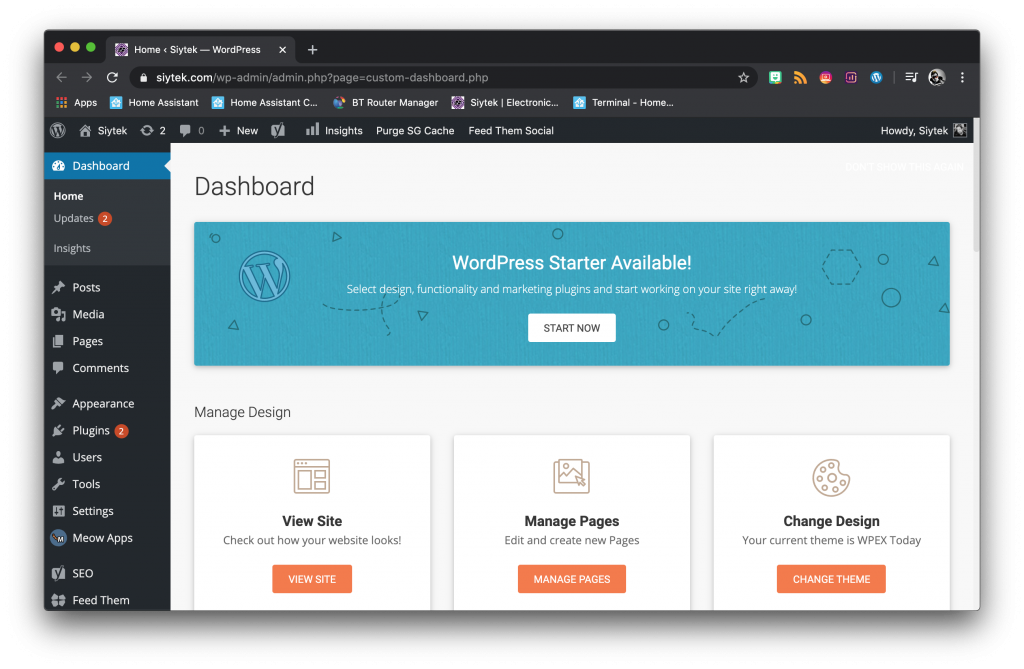Open the updates icon showing 2
Image resolution: width=1024 pixels, height=669 pixels.
point(153,131)
